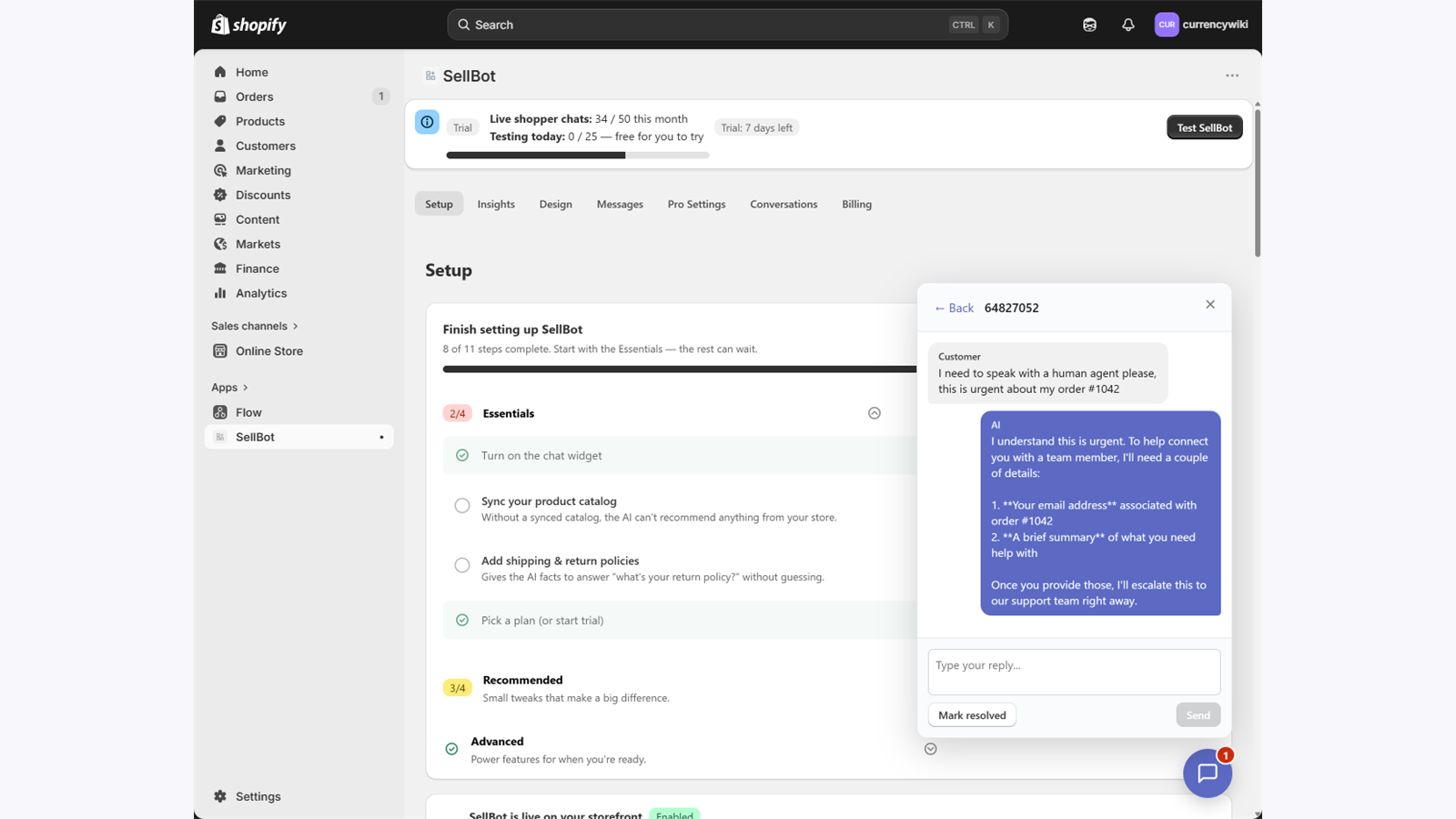Click the live shopper chats usage bar
This screenshot has width=1456, height=819.
577,156
